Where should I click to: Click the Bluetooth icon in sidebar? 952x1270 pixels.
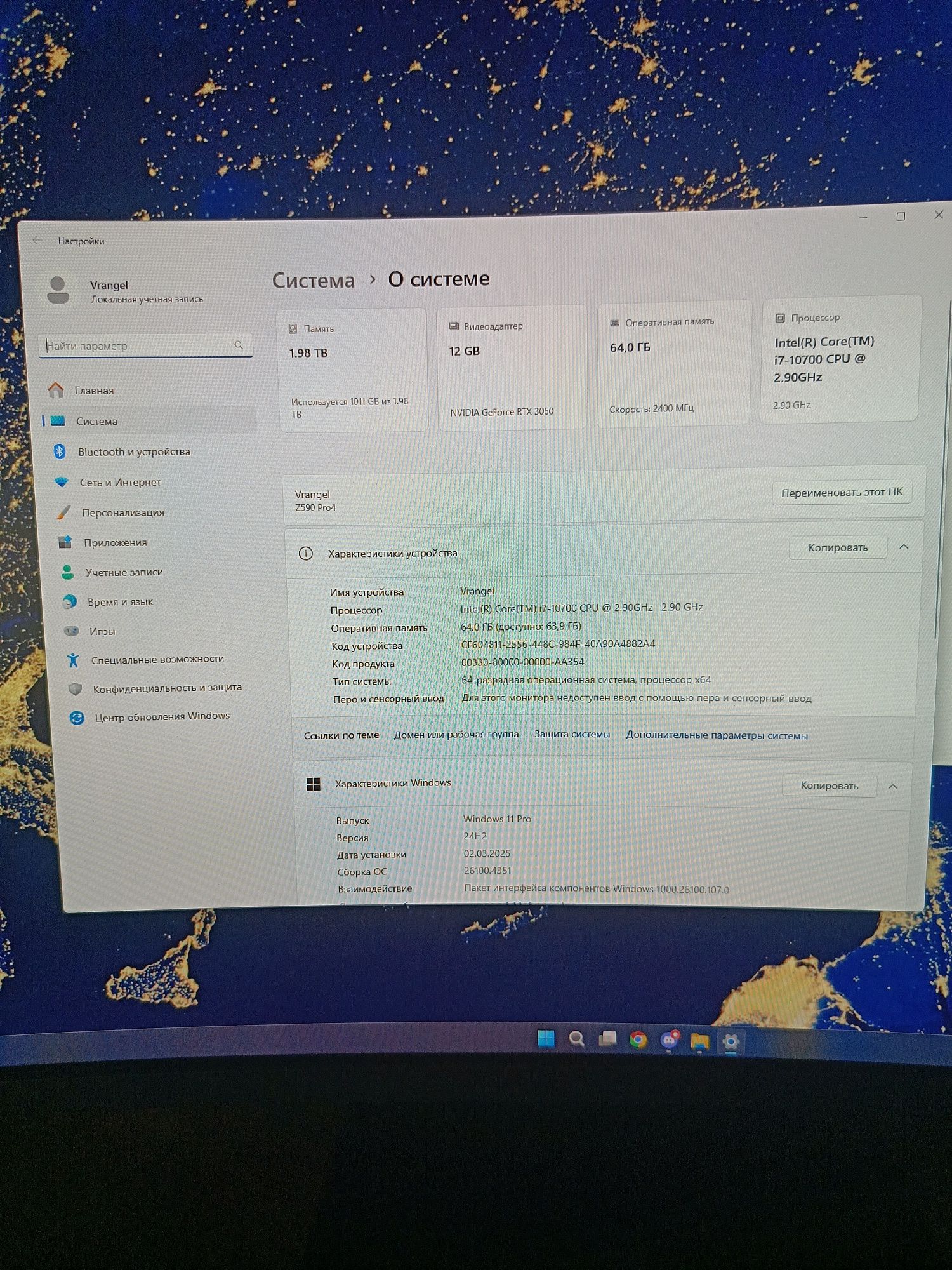pyautogui.click(x=60, y=451)
